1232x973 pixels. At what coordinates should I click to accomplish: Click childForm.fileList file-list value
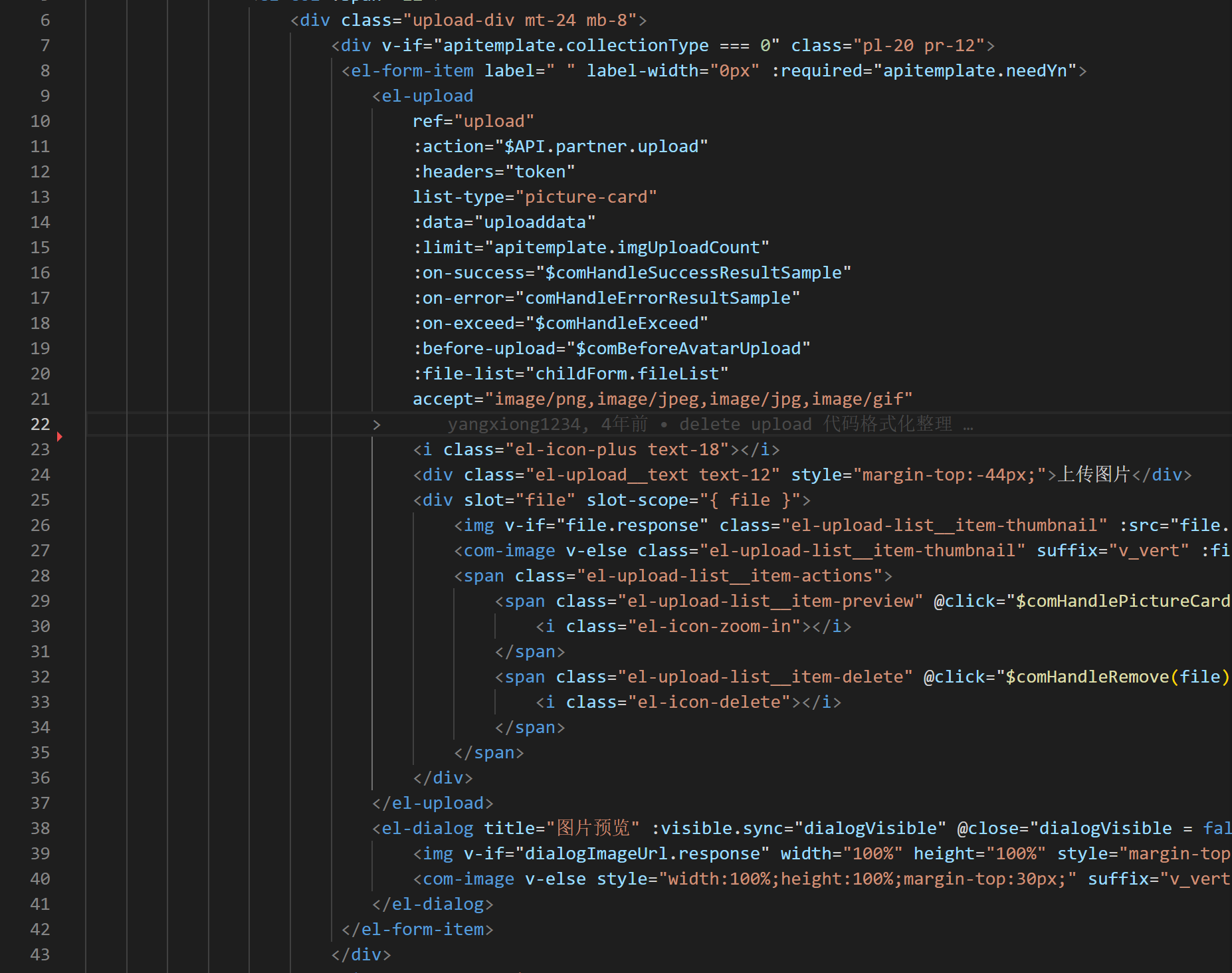coord(627,374)
